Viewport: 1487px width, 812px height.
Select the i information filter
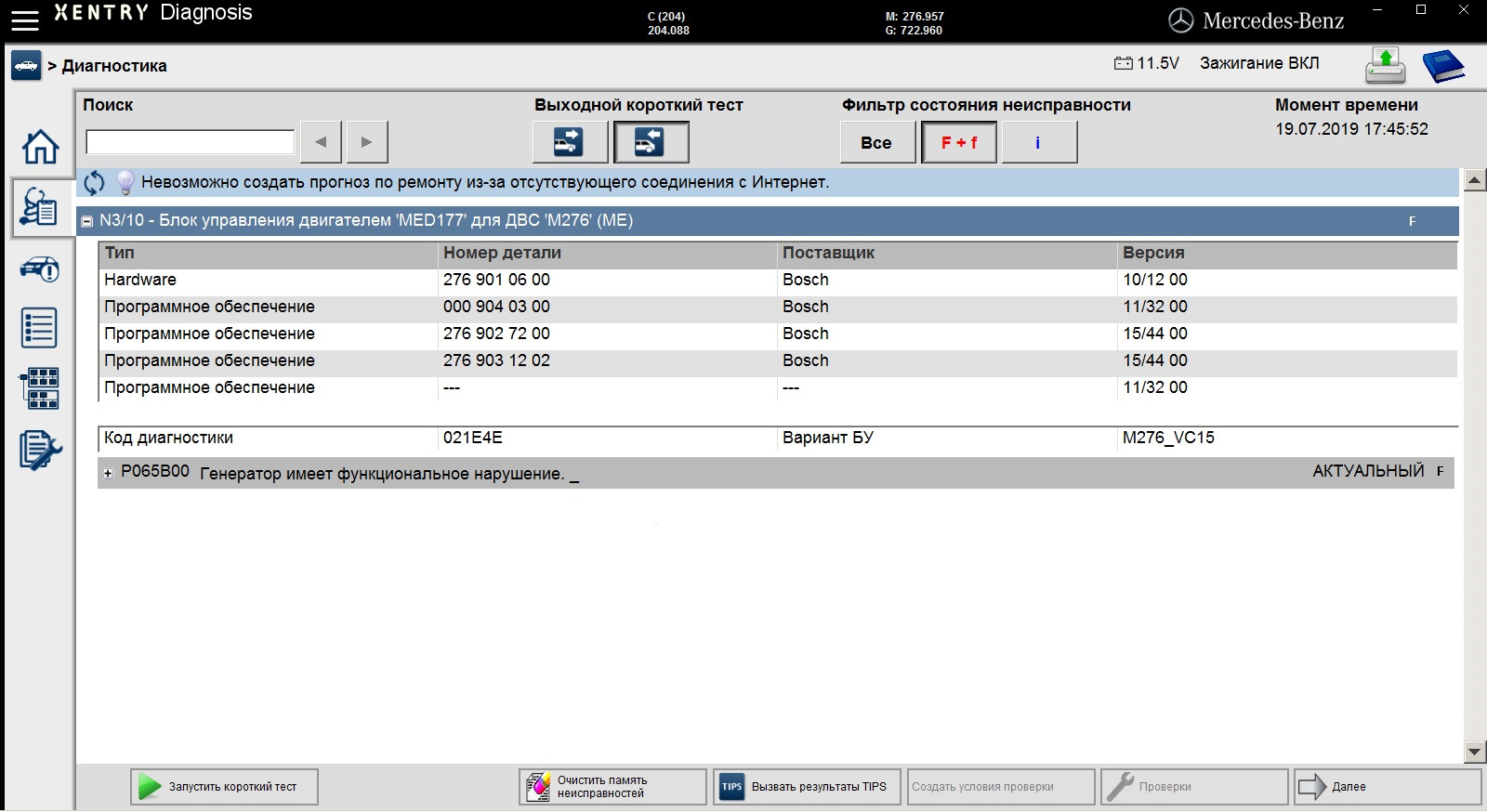click(x=1038, y=143)
